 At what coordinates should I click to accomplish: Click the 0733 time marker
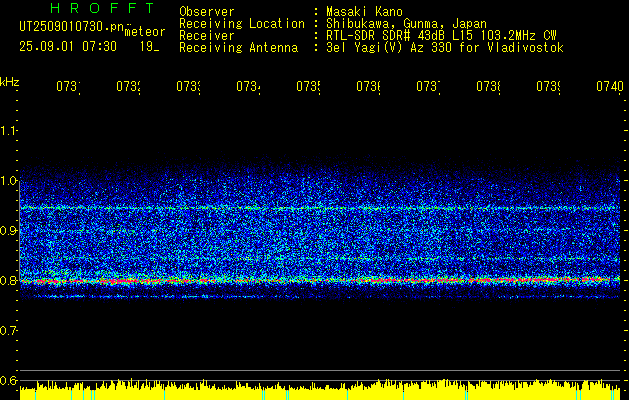pos(189,86)
